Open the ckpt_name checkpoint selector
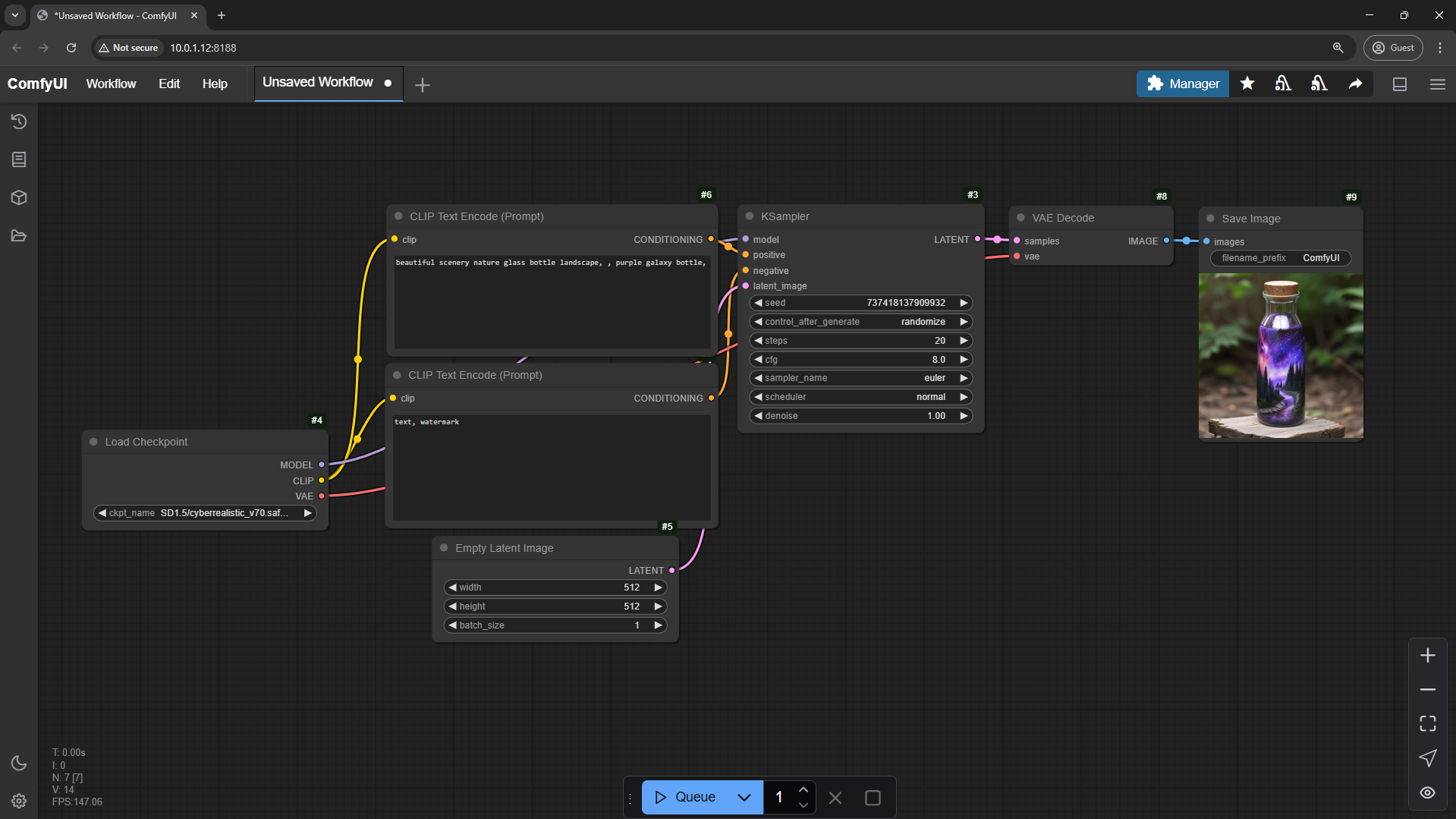Viewport: 1456px width, 819px height. pyautogui.click(x=205, y=513)
